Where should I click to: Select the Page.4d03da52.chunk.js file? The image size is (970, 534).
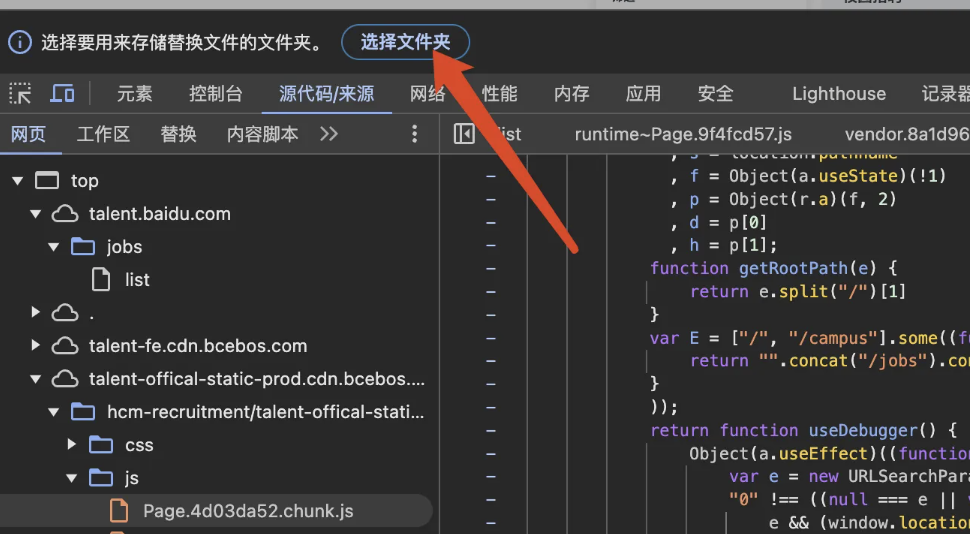[x=247, y=511]
